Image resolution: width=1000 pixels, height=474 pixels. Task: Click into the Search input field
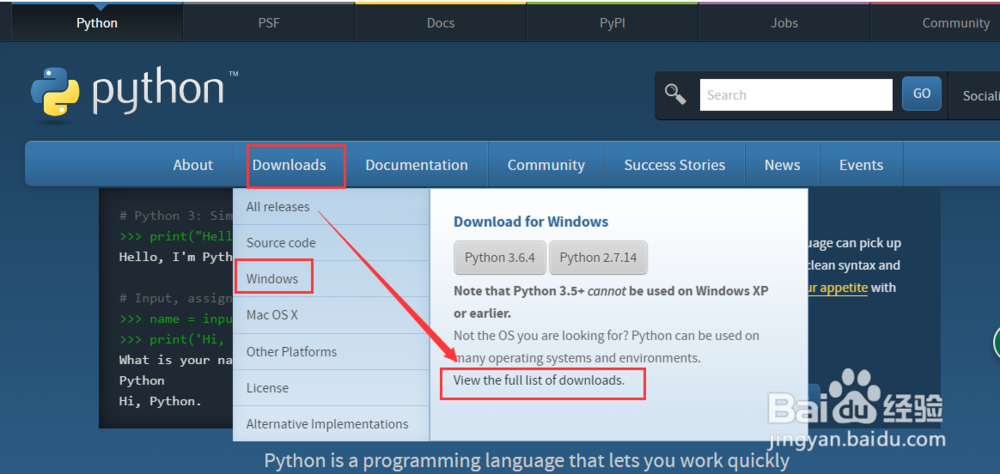(x=795, y=95)
